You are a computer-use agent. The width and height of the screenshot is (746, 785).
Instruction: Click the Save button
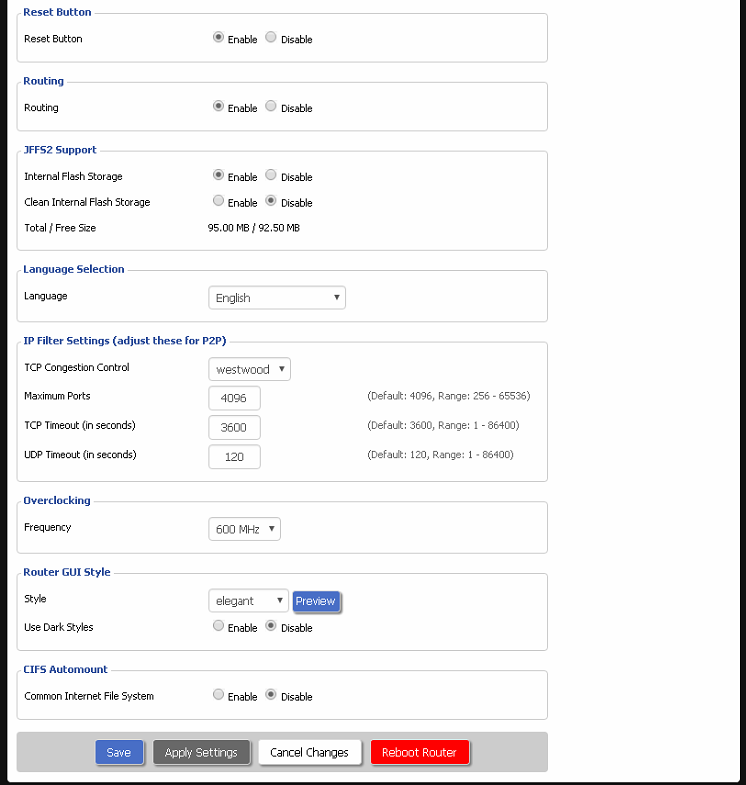(x=119, y=752)
